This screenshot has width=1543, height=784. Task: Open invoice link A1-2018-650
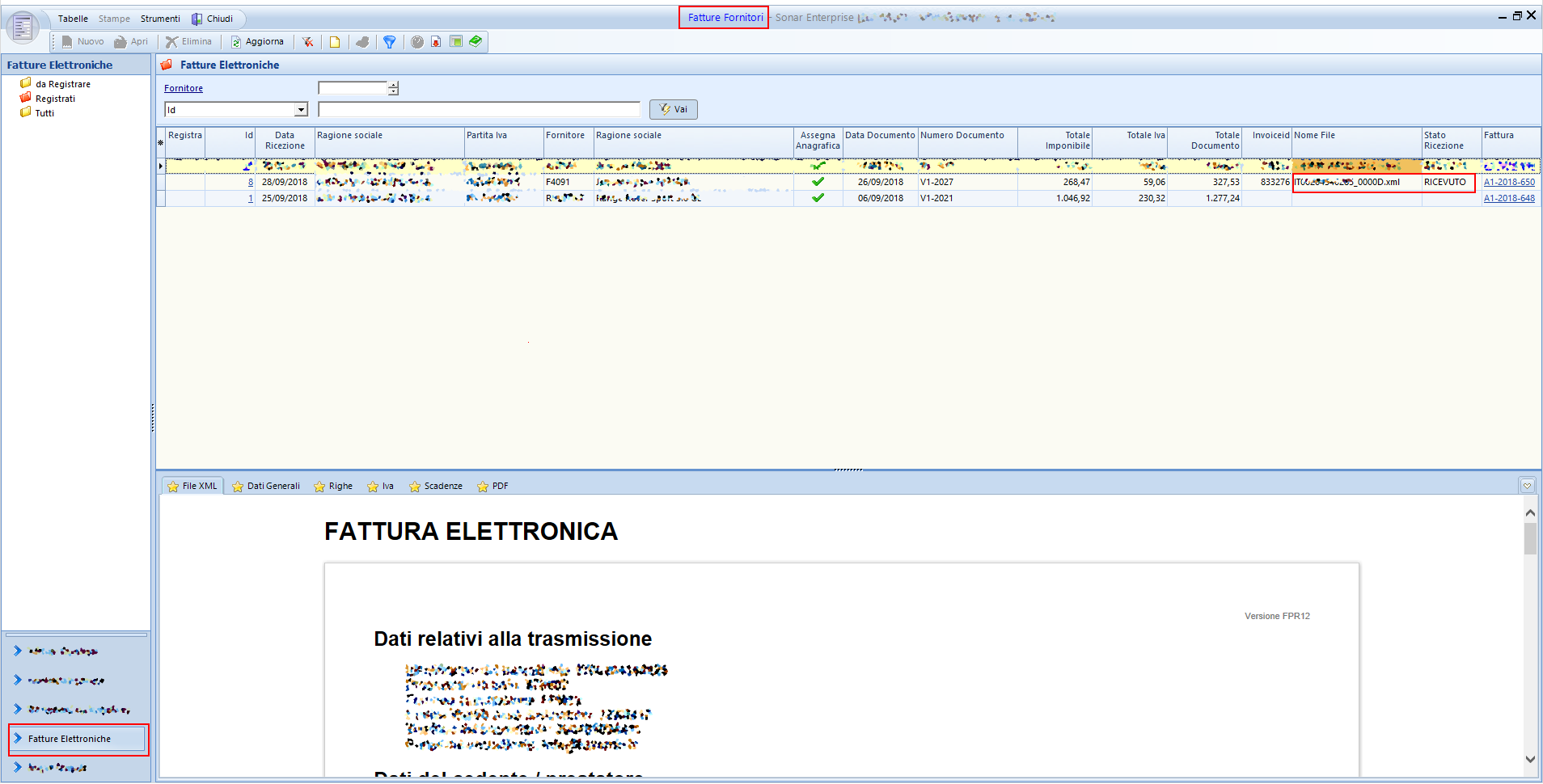click(1508, 183)
